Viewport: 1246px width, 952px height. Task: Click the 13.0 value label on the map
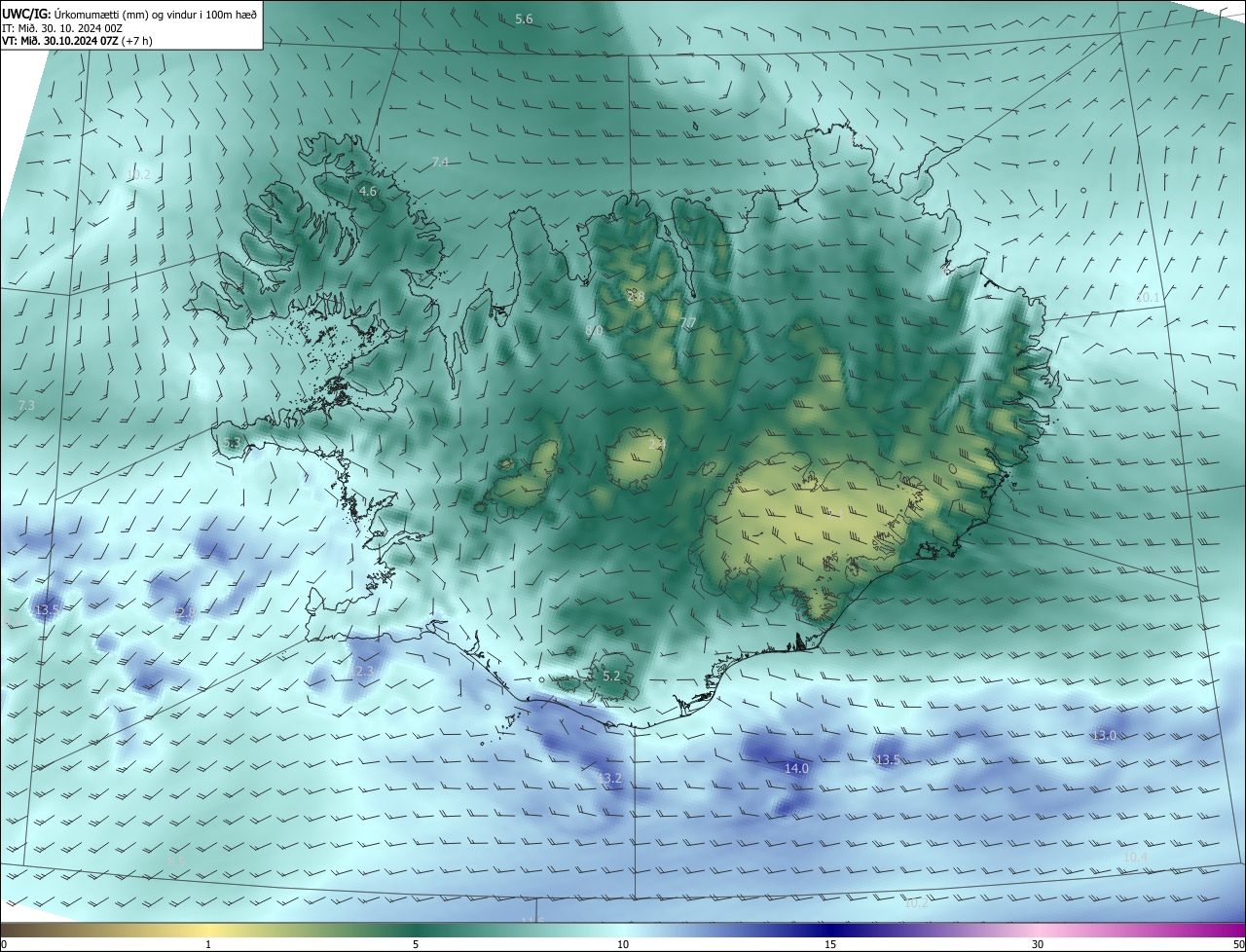pyautogui.click(x=1104, y=736)
